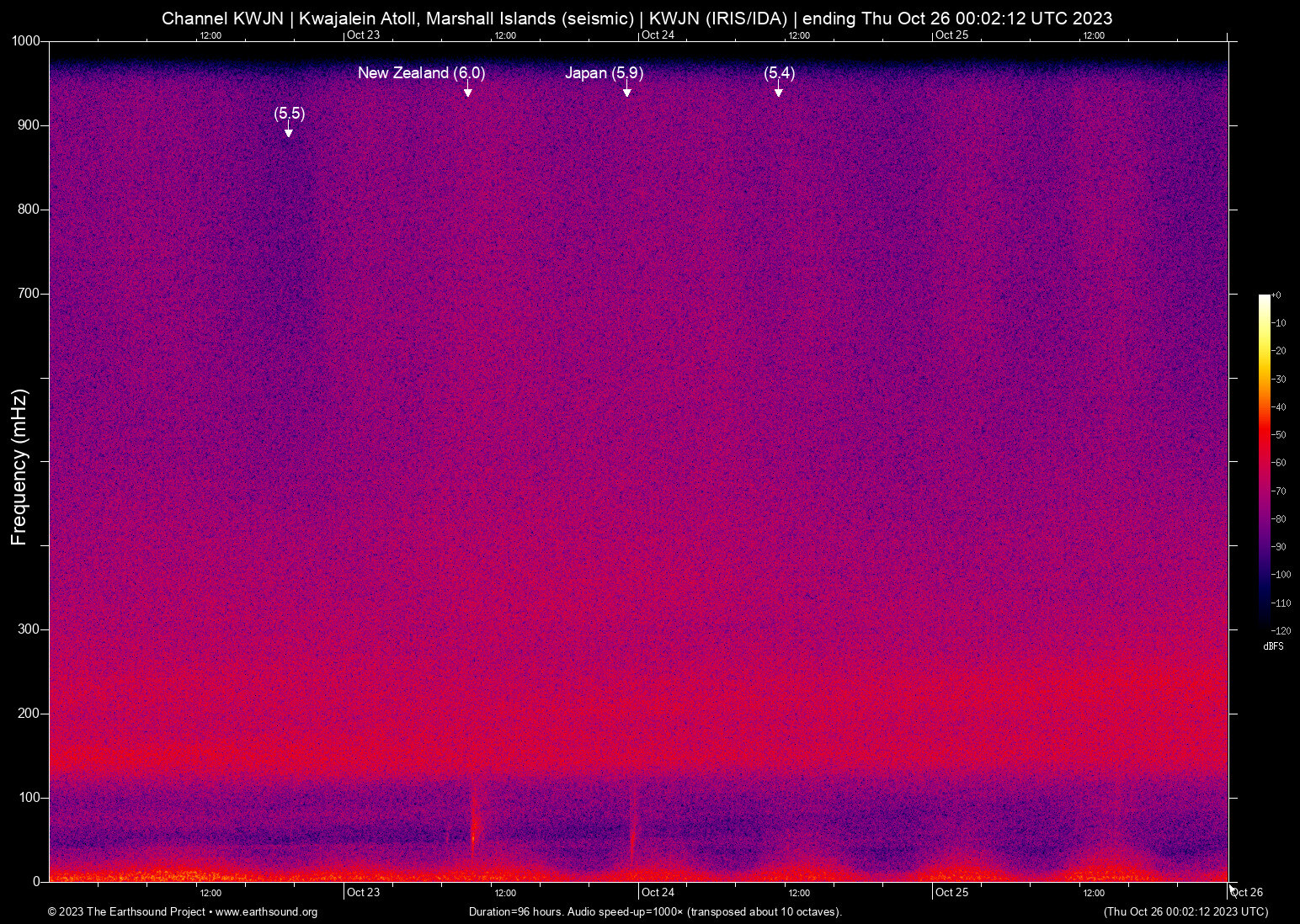Viewport: 1300px width, 924px height.
Task: Click "Oct 24" on the bottom time axis
Action: (x=658, y=893)
